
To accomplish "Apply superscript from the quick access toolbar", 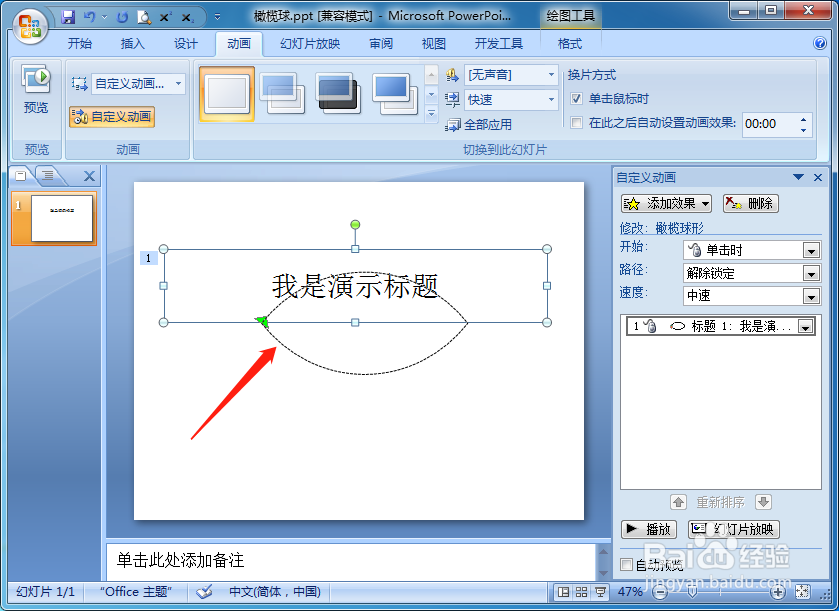I will 165,17.
